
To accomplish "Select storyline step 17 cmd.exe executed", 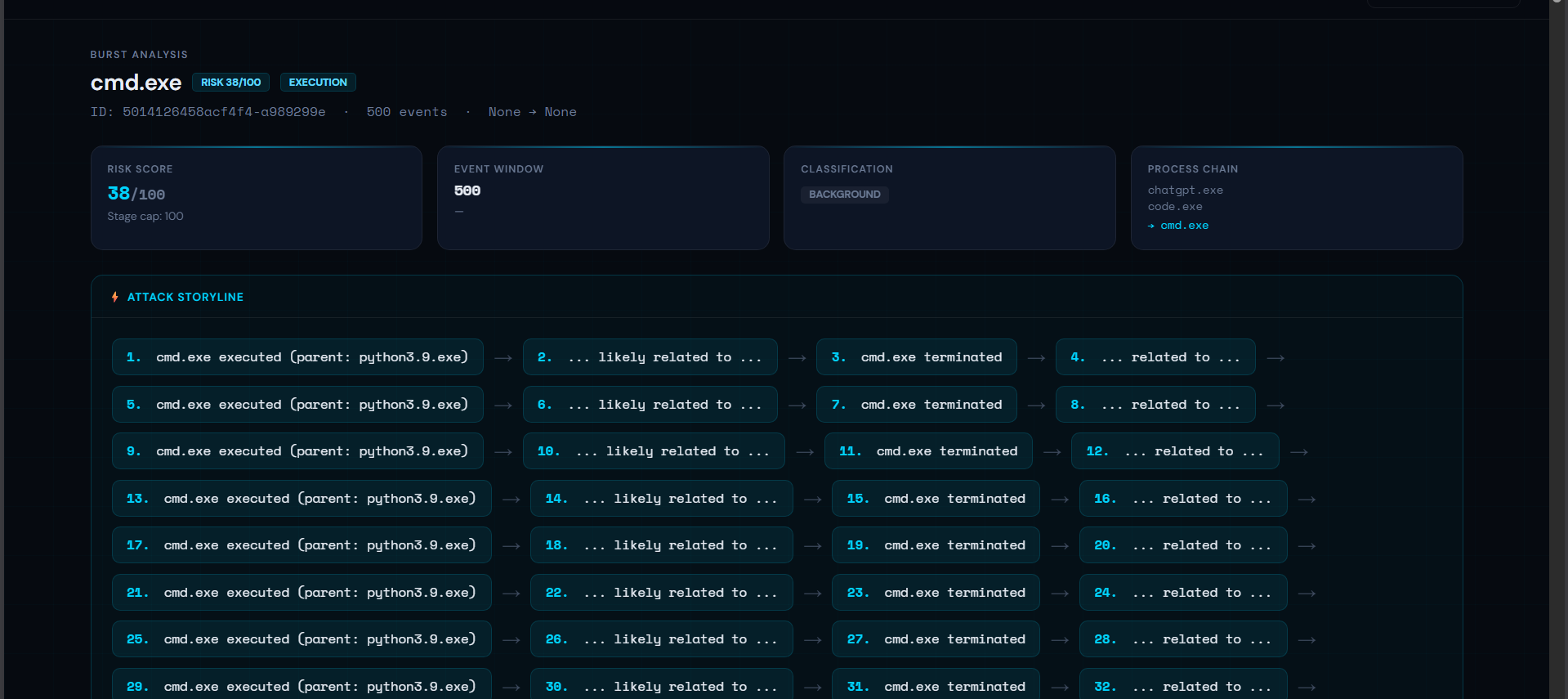I will click(x=302, y=545).
